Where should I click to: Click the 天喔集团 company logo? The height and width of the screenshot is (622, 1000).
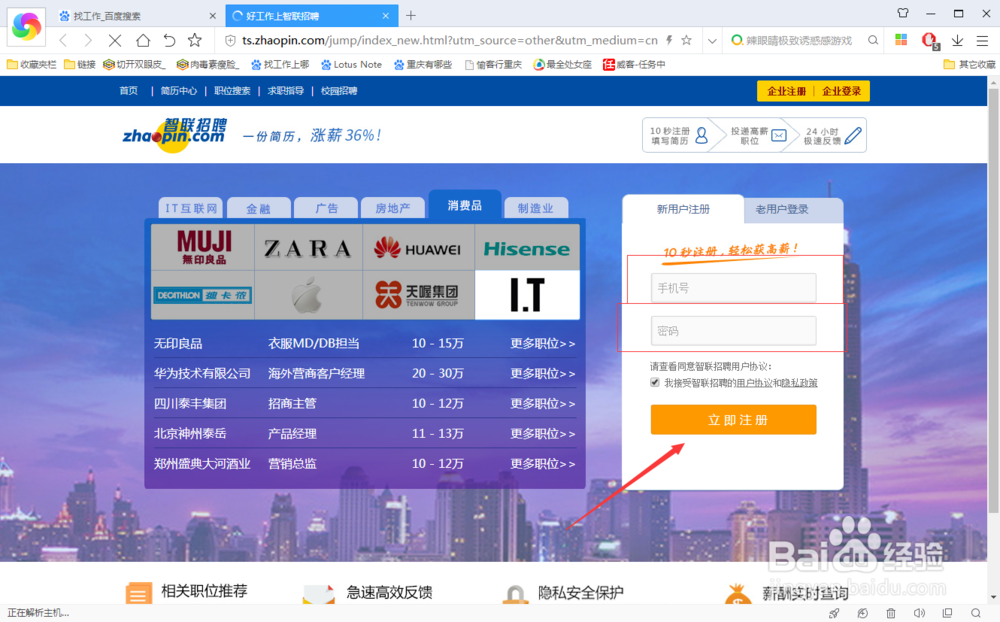[418, 295]
